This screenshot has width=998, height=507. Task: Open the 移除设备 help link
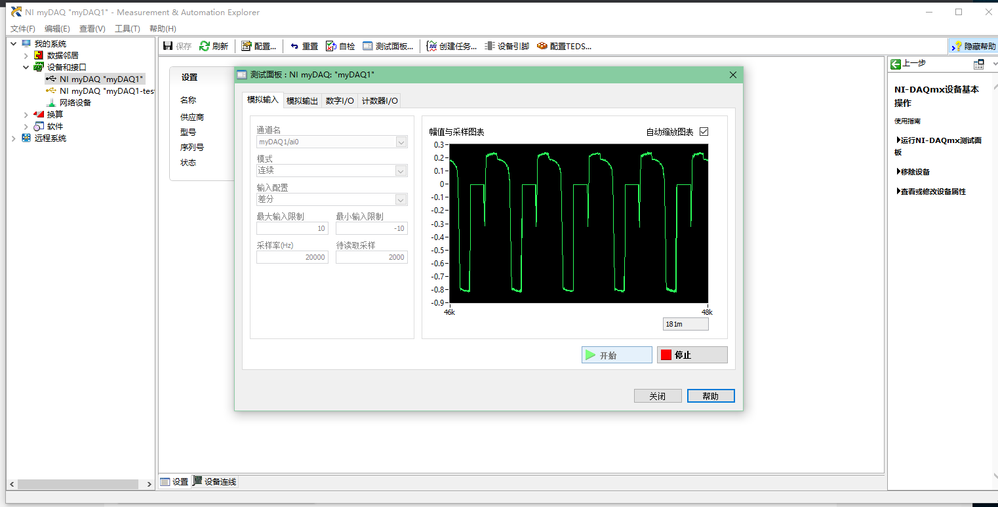pyautogui.click(x=913, y=172)
